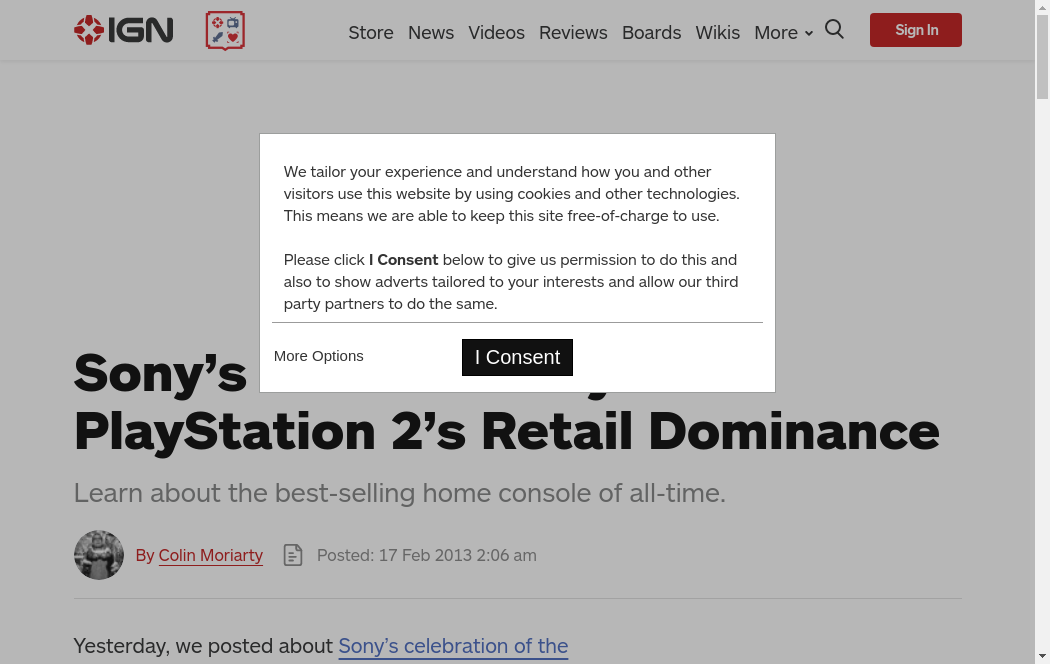
Task: Click the article document icon
Action: coord(292,555)
